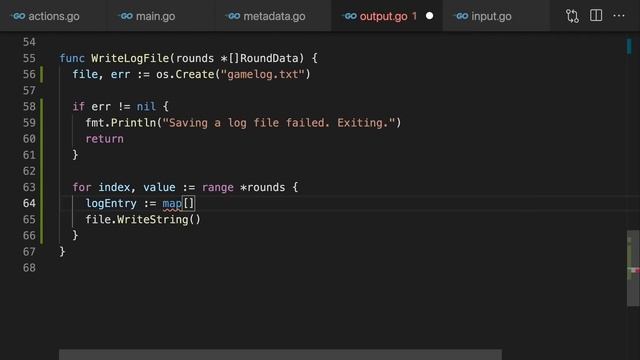Click the error count 1 on output.go tab
Image resolution: width=640 pixels, height=360 pixels.
tap(414, 16)
